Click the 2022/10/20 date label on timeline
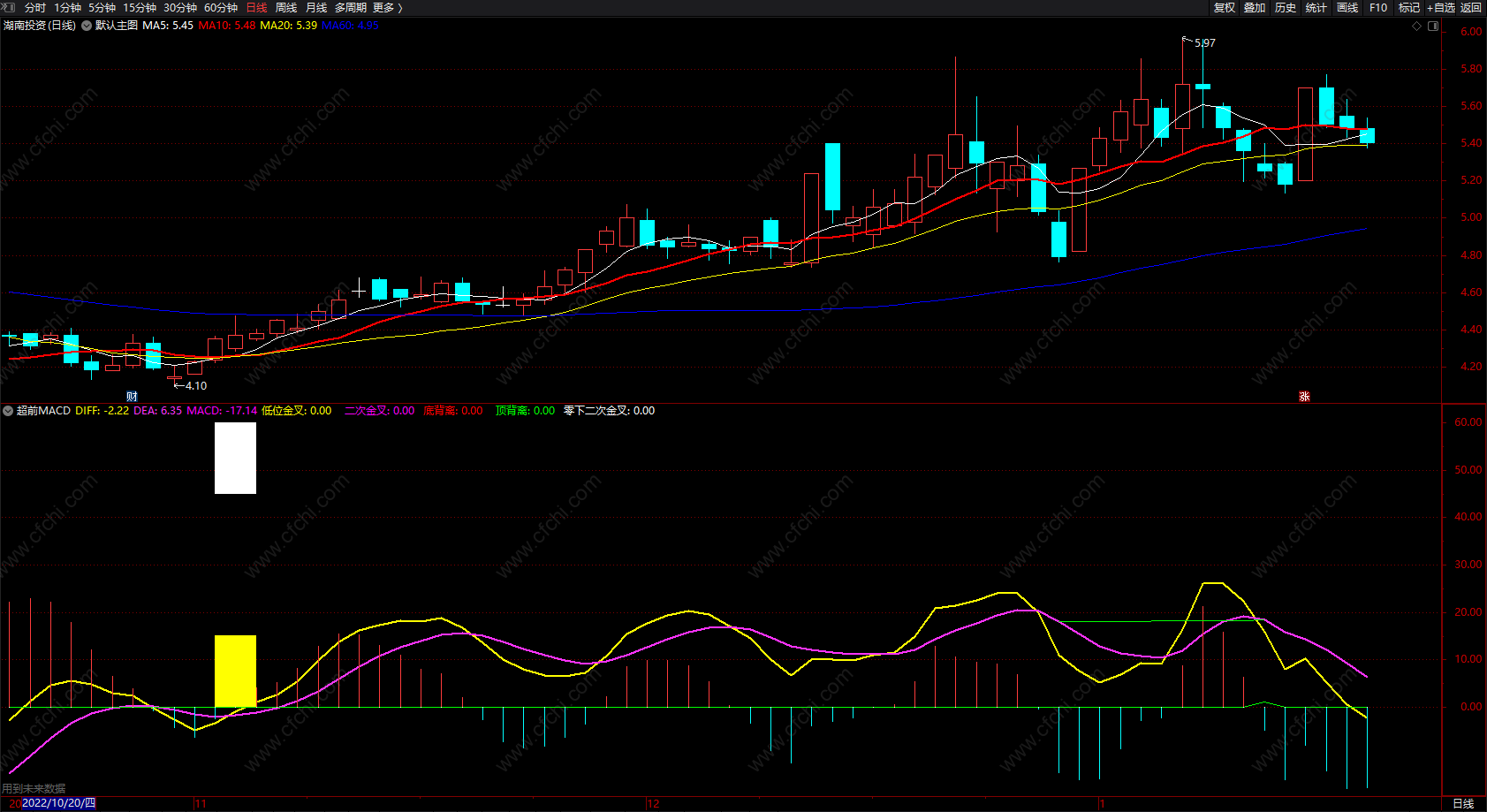Screen dimensions: 1487x812 pos(58,803)
